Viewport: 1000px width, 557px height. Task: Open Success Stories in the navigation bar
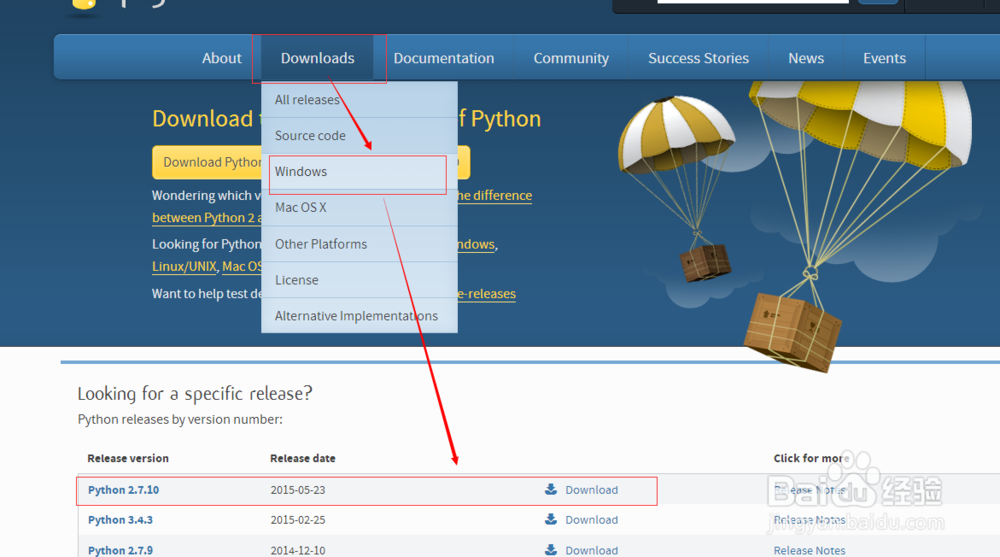(698, 58)
